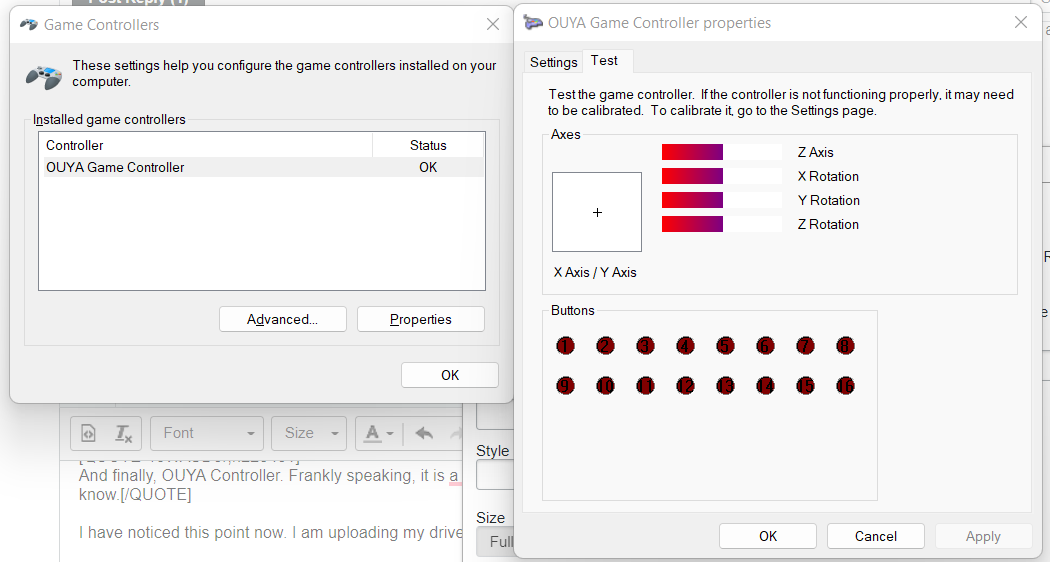Click the Z Rotation progress bar
Image resolution: width=1050 pixels, height=562 pixels.
[x=722, y=224]
